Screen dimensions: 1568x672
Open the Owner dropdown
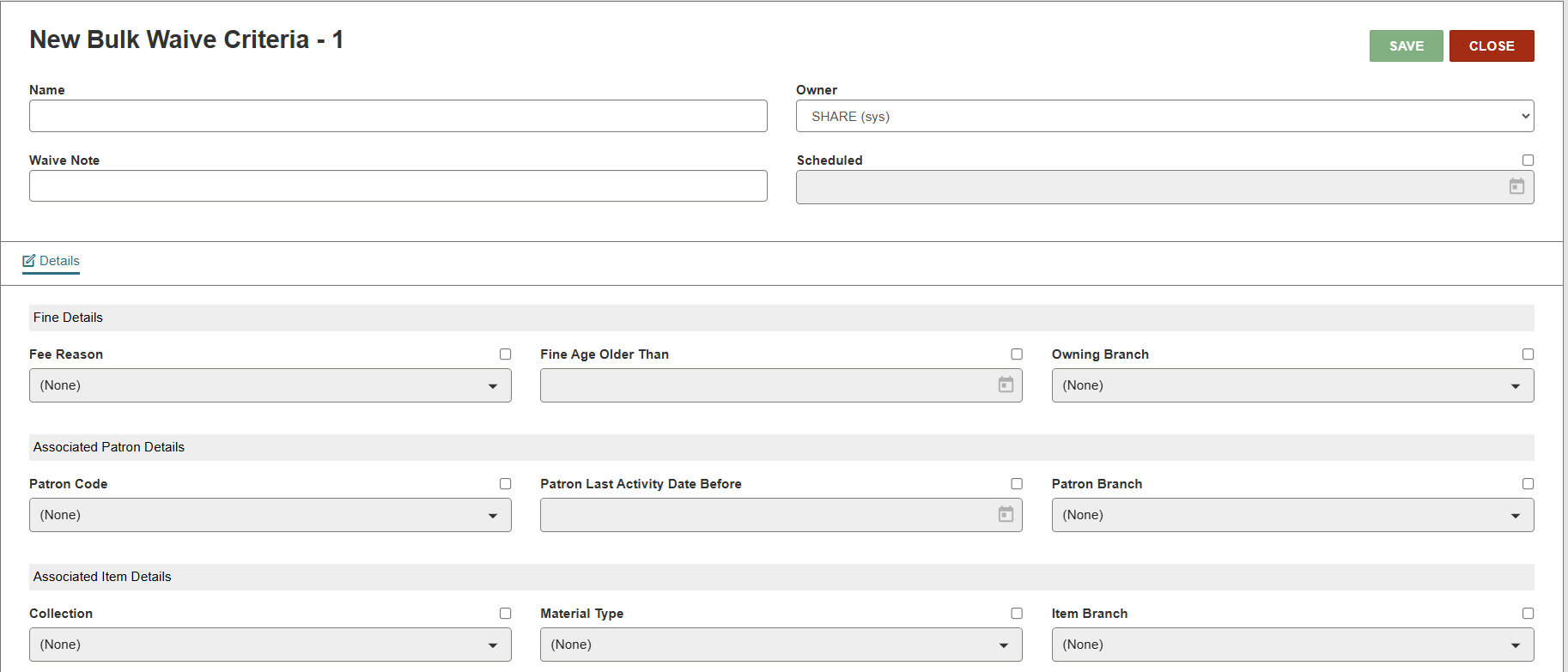[1164, 117]
